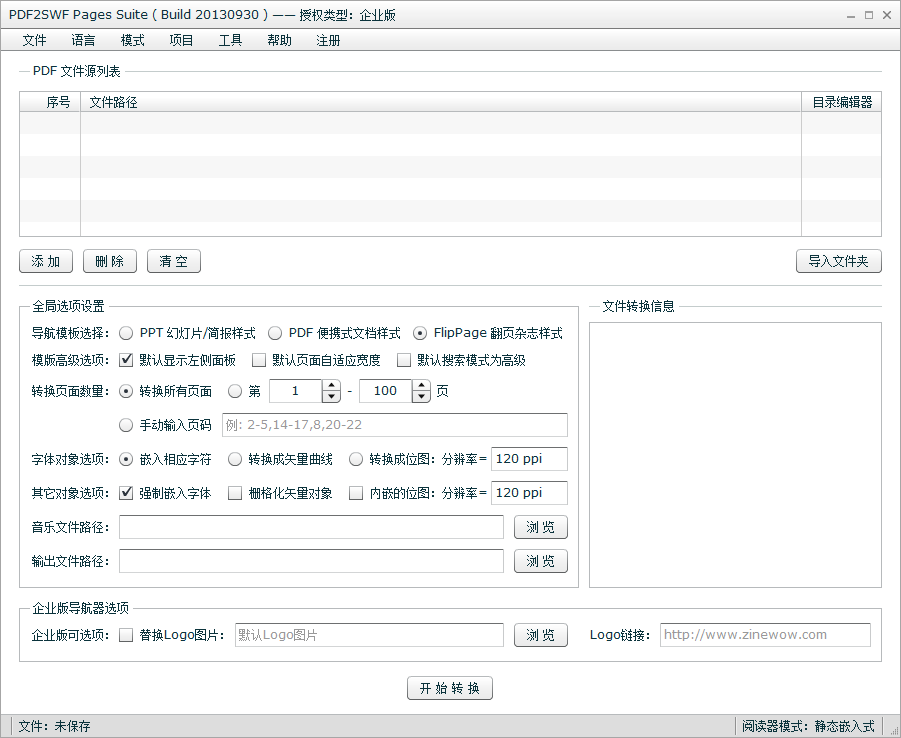Increase the end page number stepper
901x738 pixels.
(422, 386)
